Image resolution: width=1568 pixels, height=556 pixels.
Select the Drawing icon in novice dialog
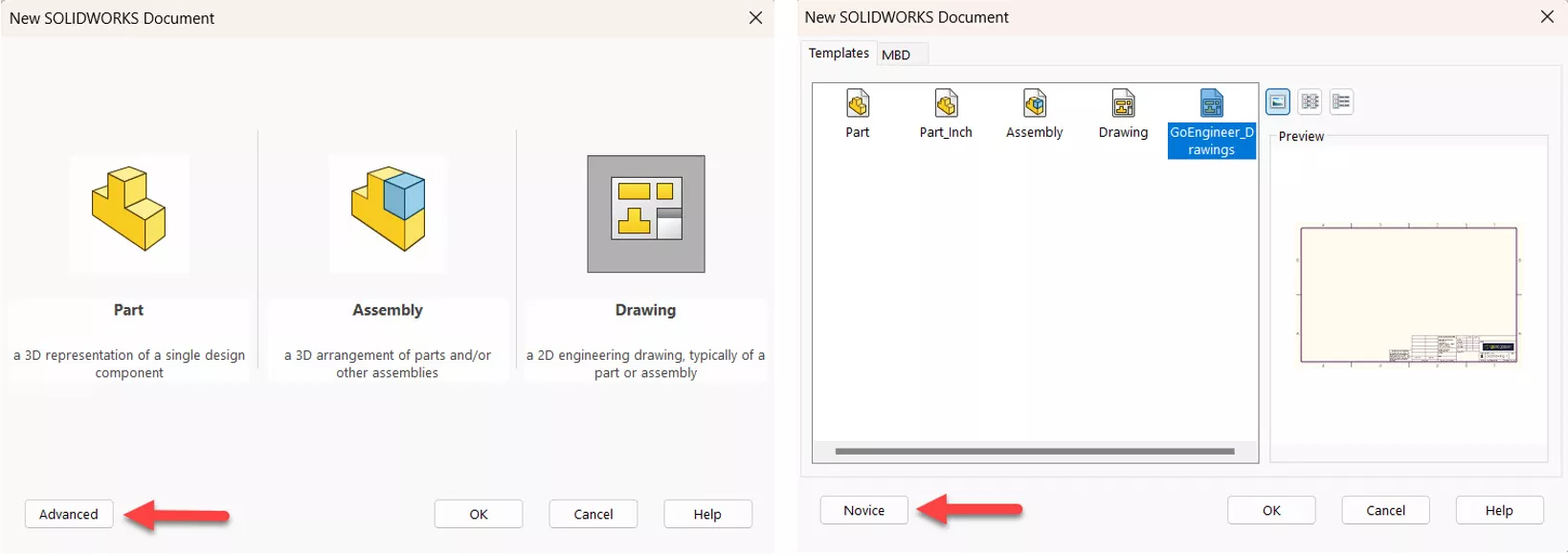[x=646, y=214]
